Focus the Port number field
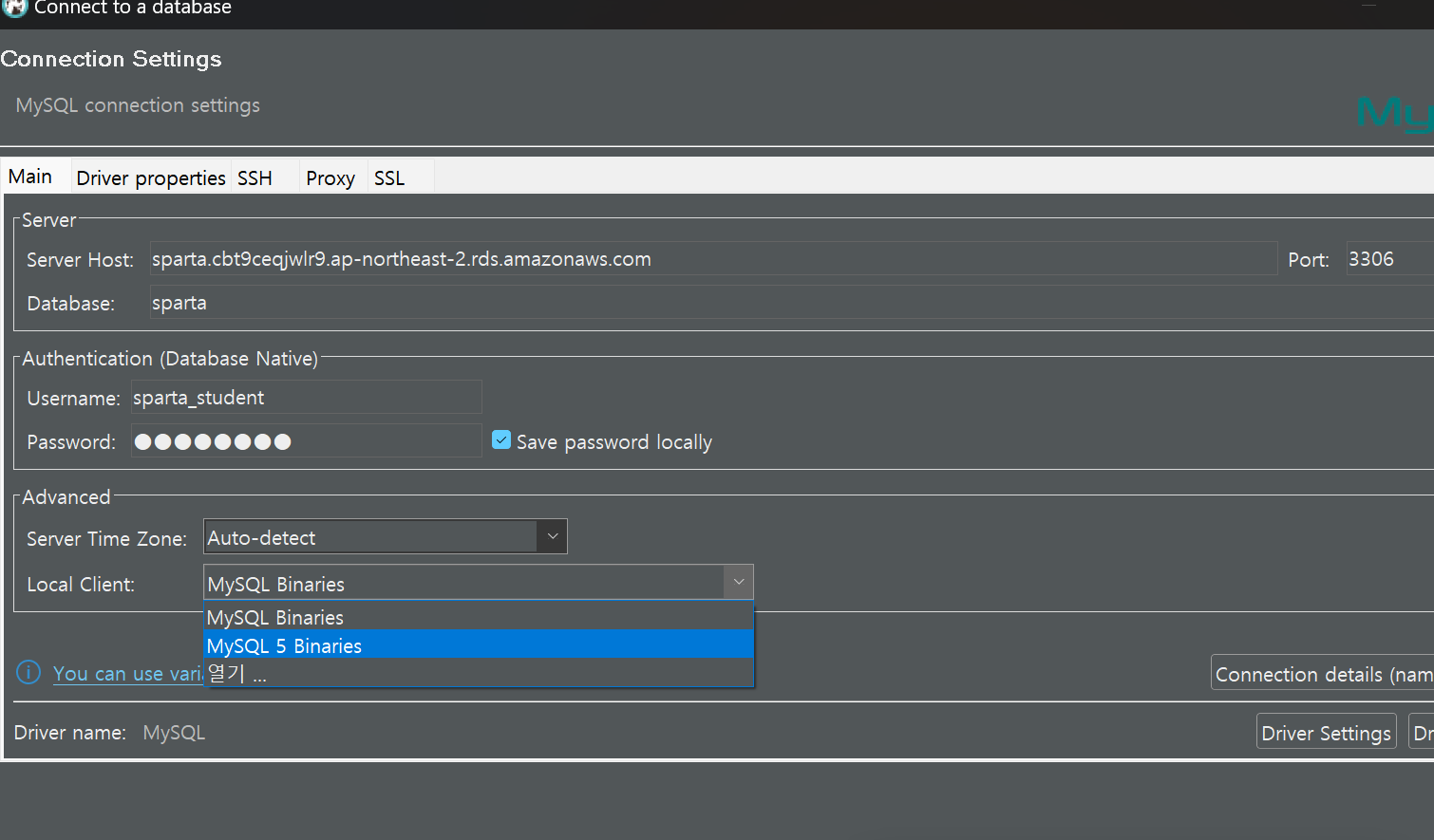This screenshot has height=840, width=1434. pyautogui.click(x=1390, y=259)
